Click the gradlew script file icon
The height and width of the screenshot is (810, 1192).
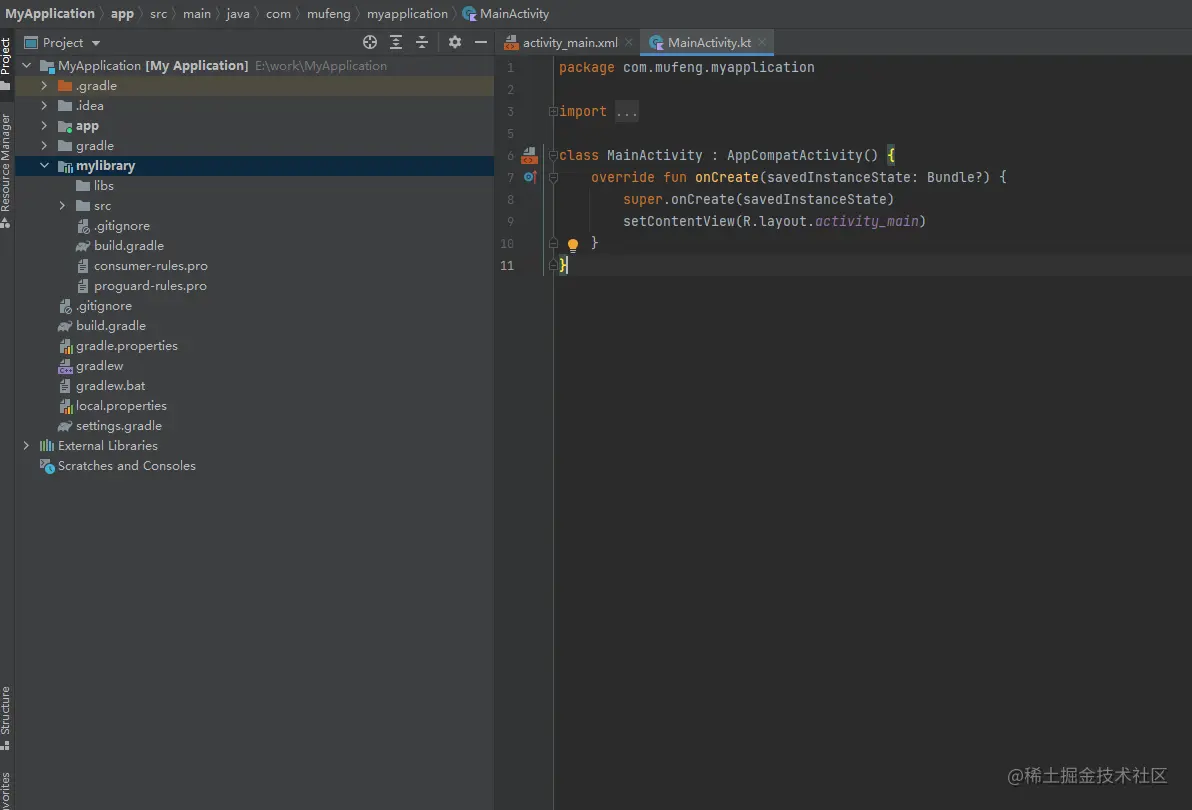(x=65, y=366)
